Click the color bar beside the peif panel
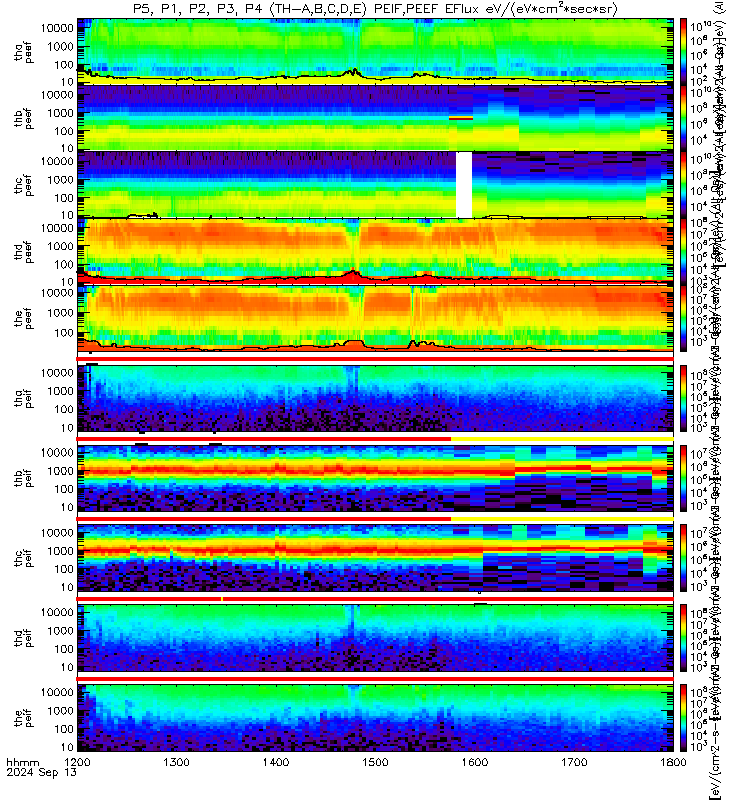750x800 pixels. 684,718
